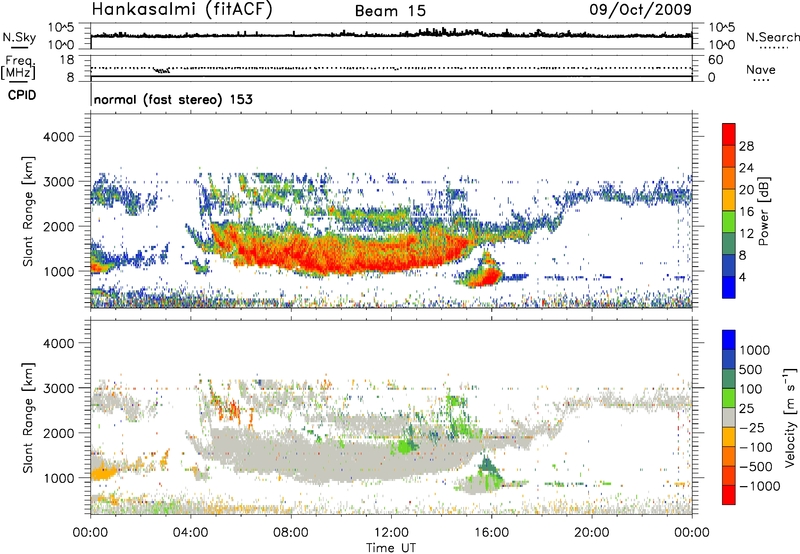800x554 pixels.
Task: Click the blue bottom segment of power colorbar
Action: pyautogui.click(x=729, y=288)
